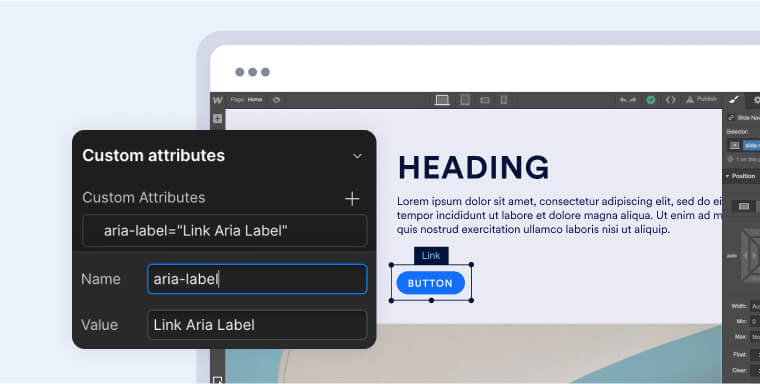Click the spacing box control
The width and height of the screenshot is (760, 384).
(750, 256)
